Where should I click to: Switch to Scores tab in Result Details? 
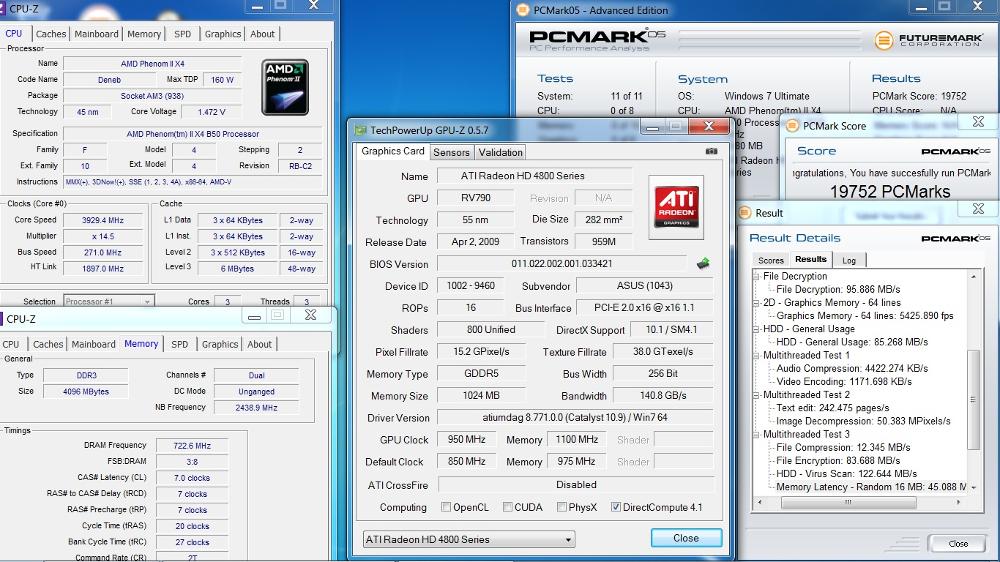[x=770, y=260]
